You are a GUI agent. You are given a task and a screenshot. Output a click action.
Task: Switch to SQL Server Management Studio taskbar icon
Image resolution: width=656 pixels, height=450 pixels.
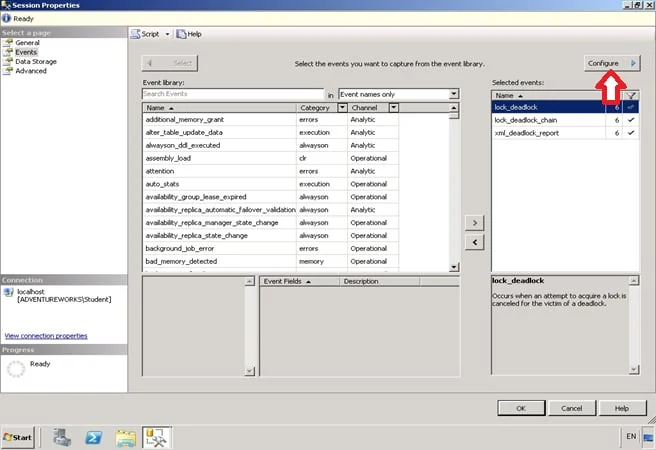click(156, 437)
